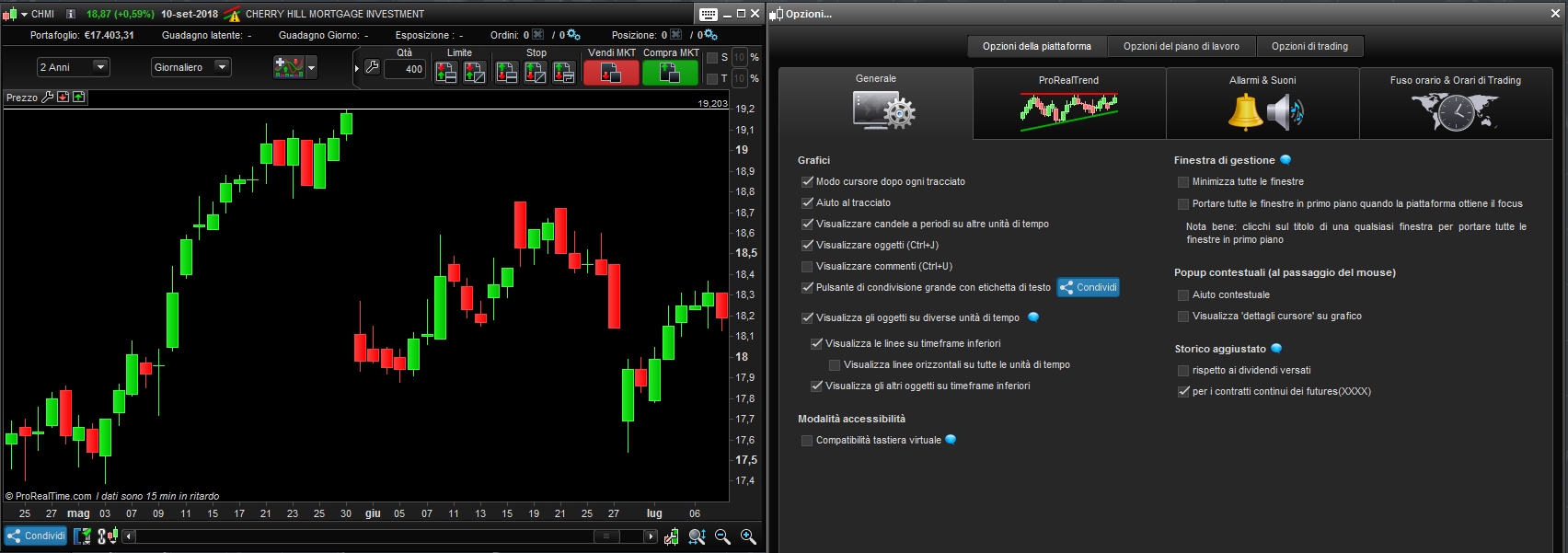The width and height of the screenshot is (1568, 553).
Task: Check Visualizza 'dettagli cursore' su grafico
Action: (x=1183, y=317)
